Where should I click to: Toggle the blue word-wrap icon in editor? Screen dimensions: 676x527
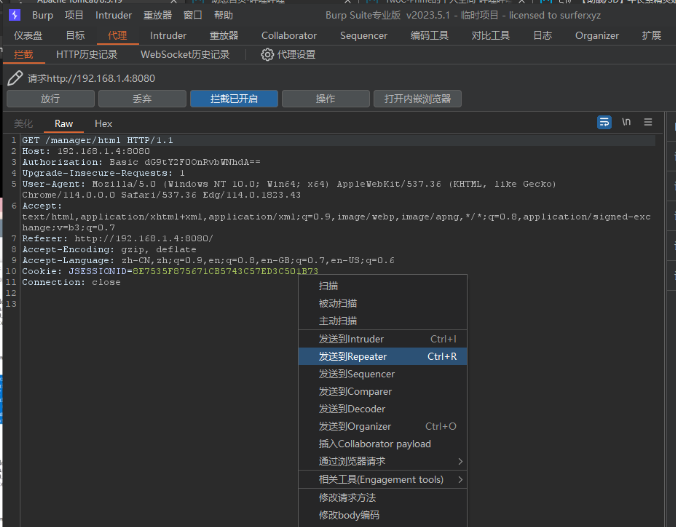[604, 122]
